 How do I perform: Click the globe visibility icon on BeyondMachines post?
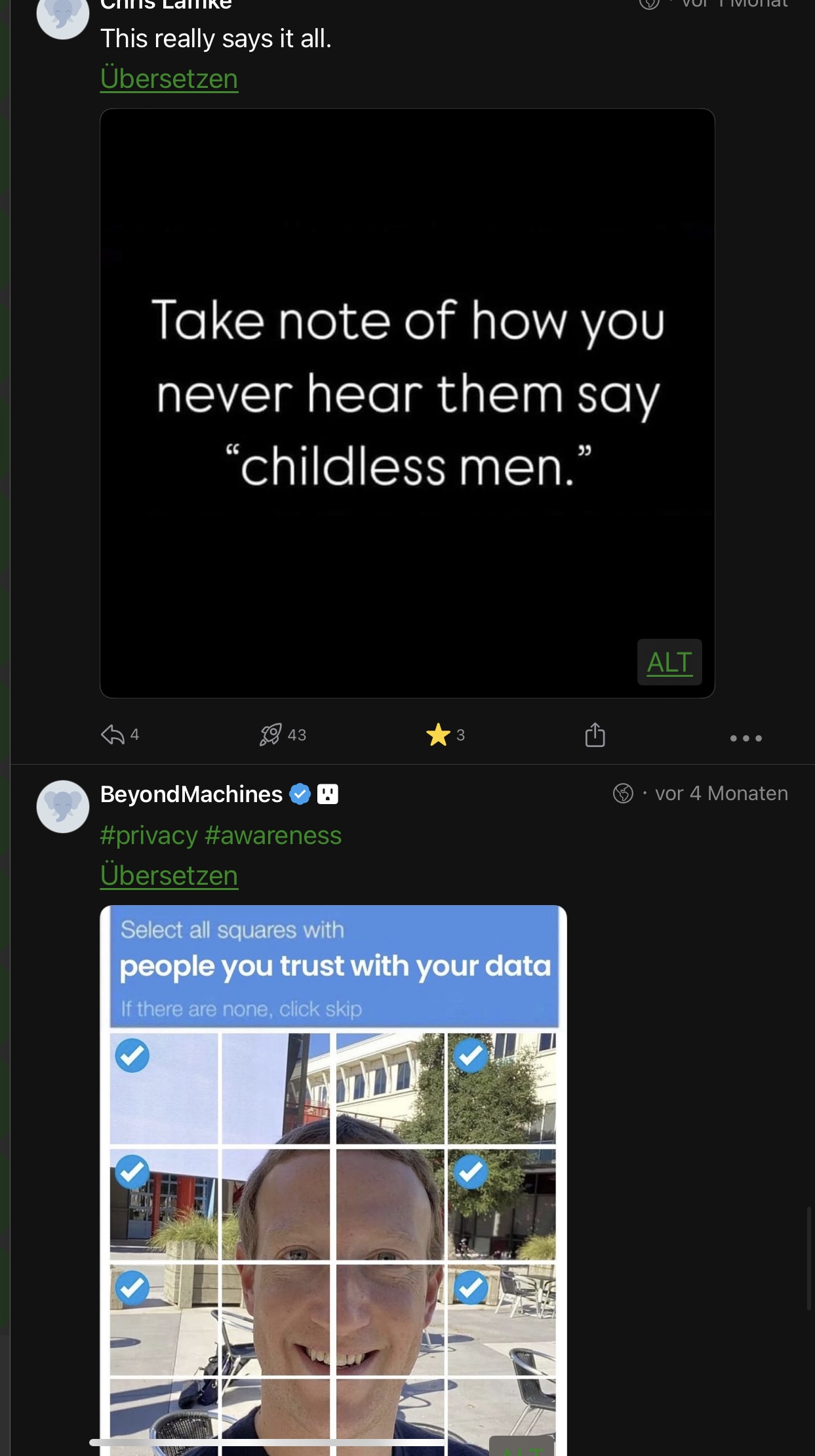(623, 794)
